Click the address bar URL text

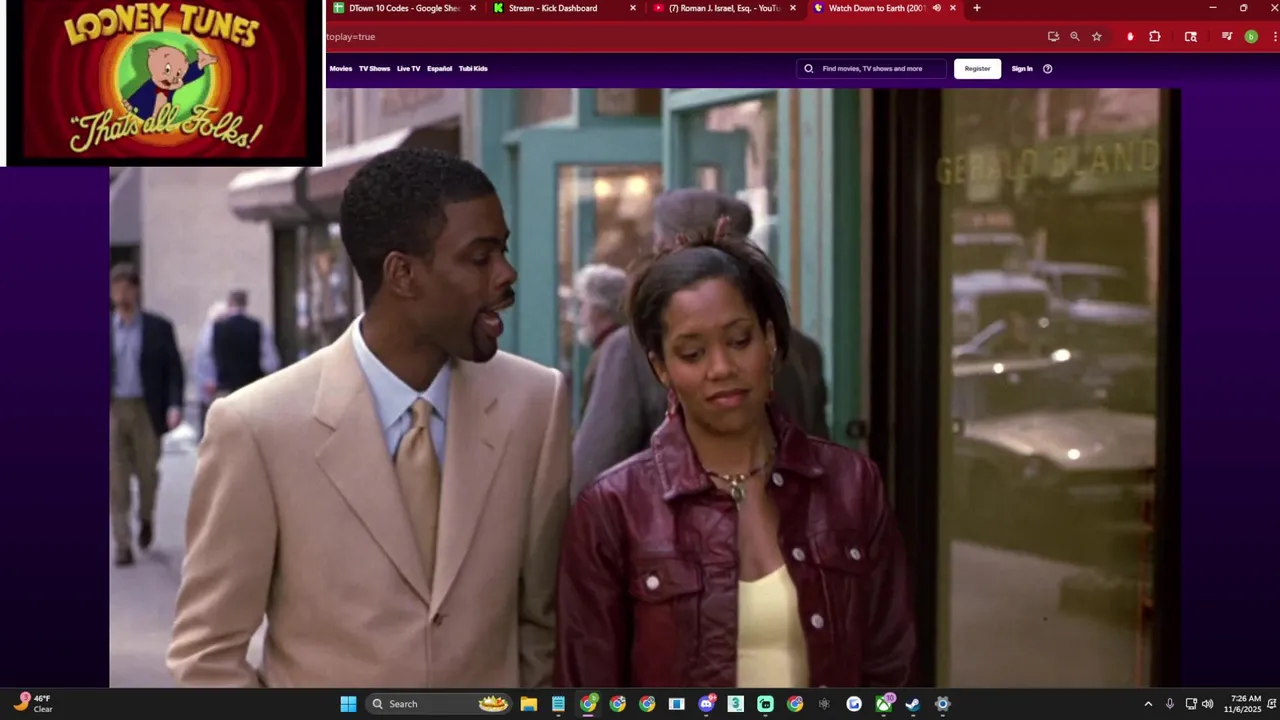pyautogui.click(x=350, y=37)
